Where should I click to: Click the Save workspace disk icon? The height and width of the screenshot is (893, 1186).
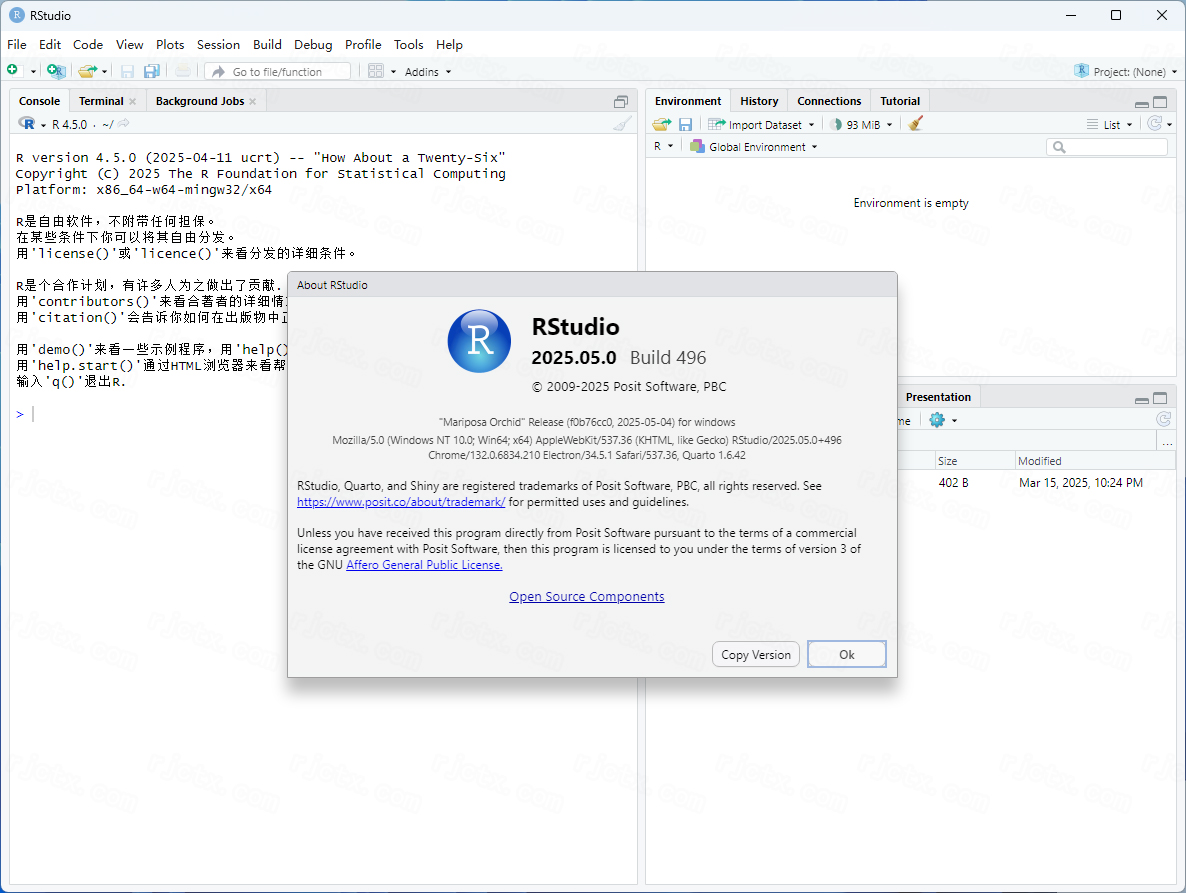point(685,124)
